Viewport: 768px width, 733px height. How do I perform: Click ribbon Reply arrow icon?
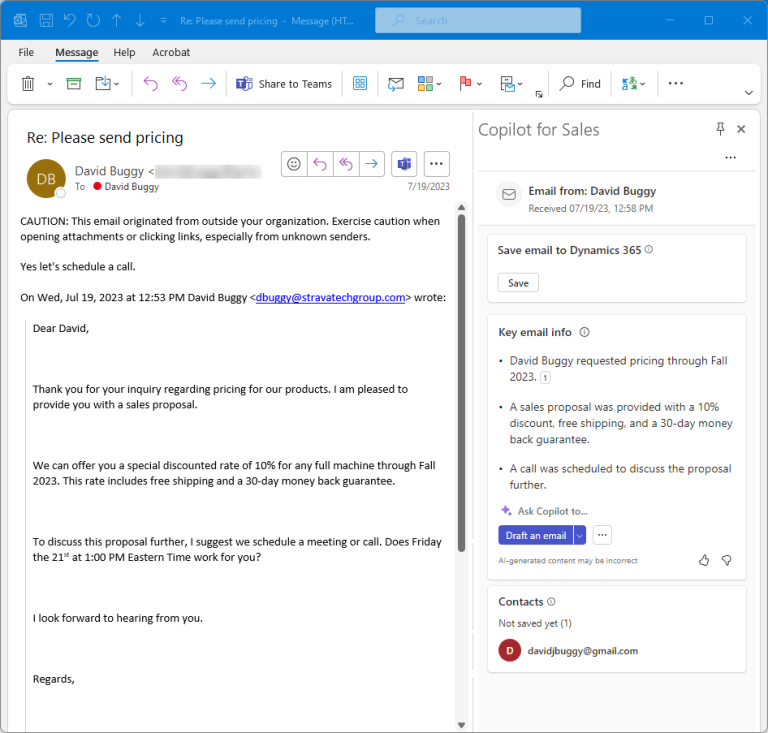point(150,84)
